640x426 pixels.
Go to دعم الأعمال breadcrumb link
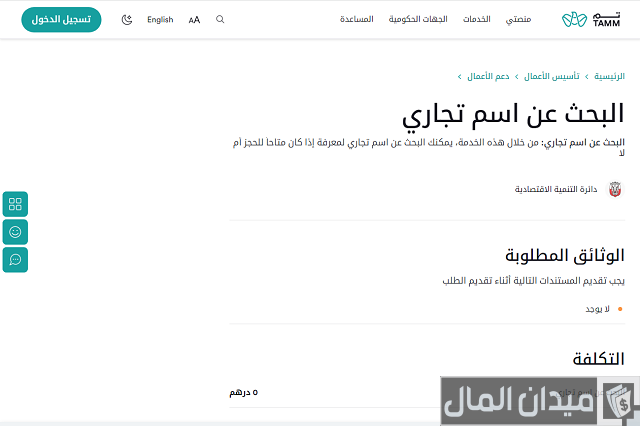click(488, 76)
